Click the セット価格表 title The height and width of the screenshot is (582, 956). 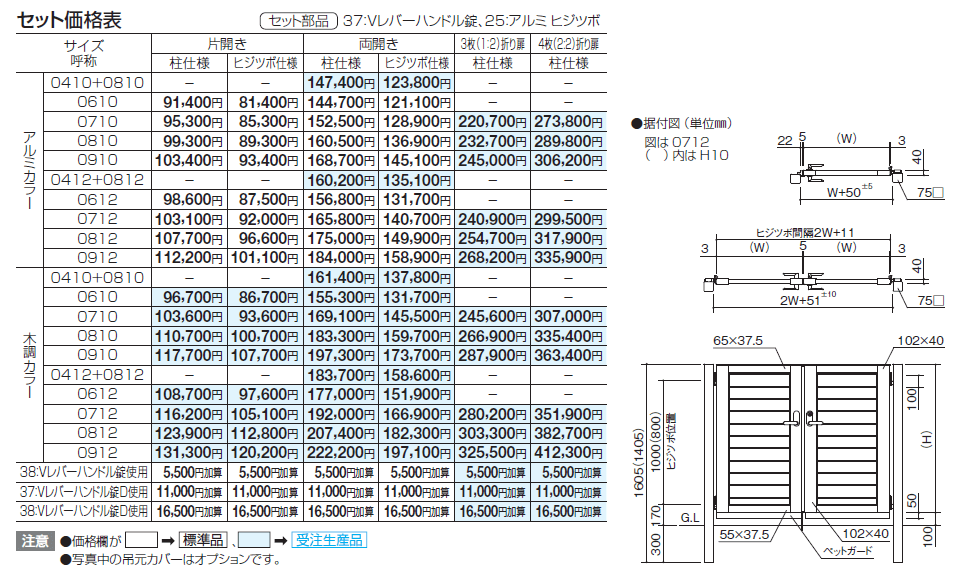pos(69,20)
